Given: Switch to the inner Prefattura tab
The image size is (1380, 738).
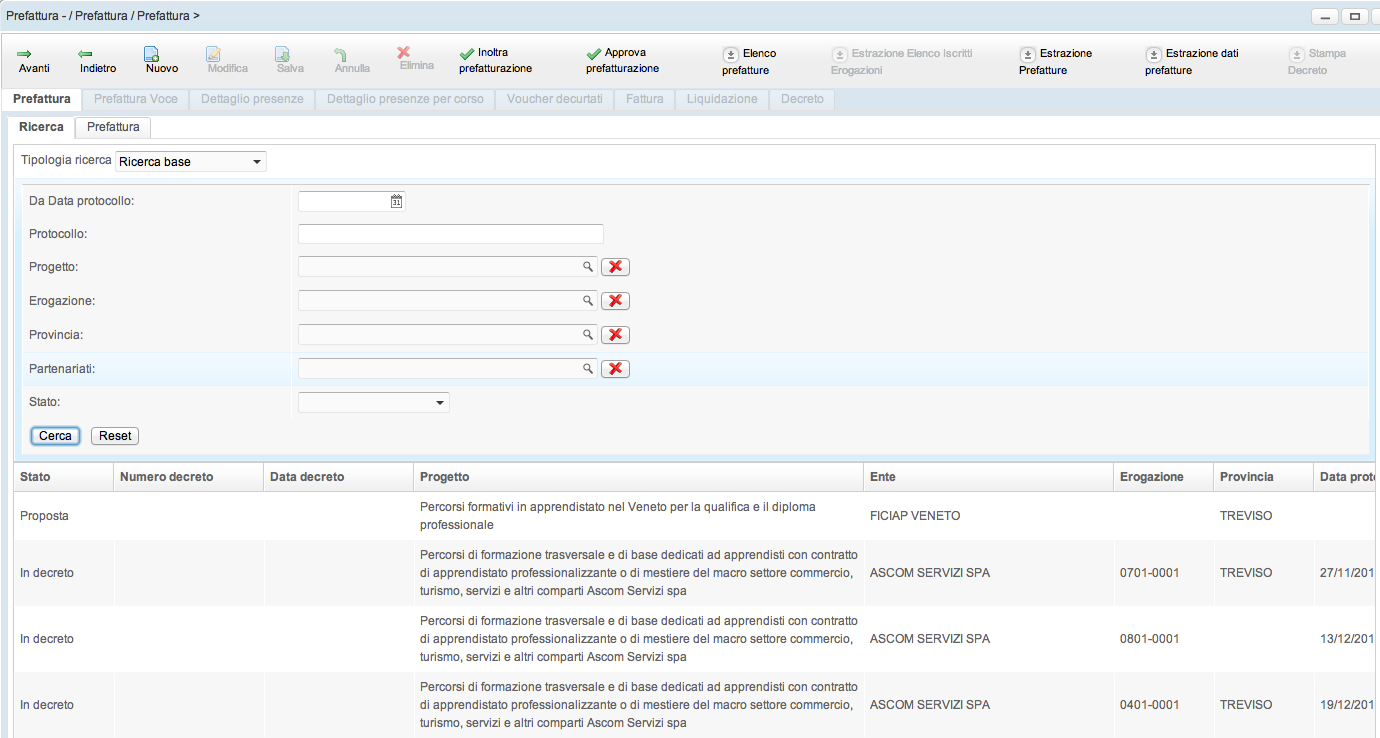Looking at the screenshot, I should point(113,127).
